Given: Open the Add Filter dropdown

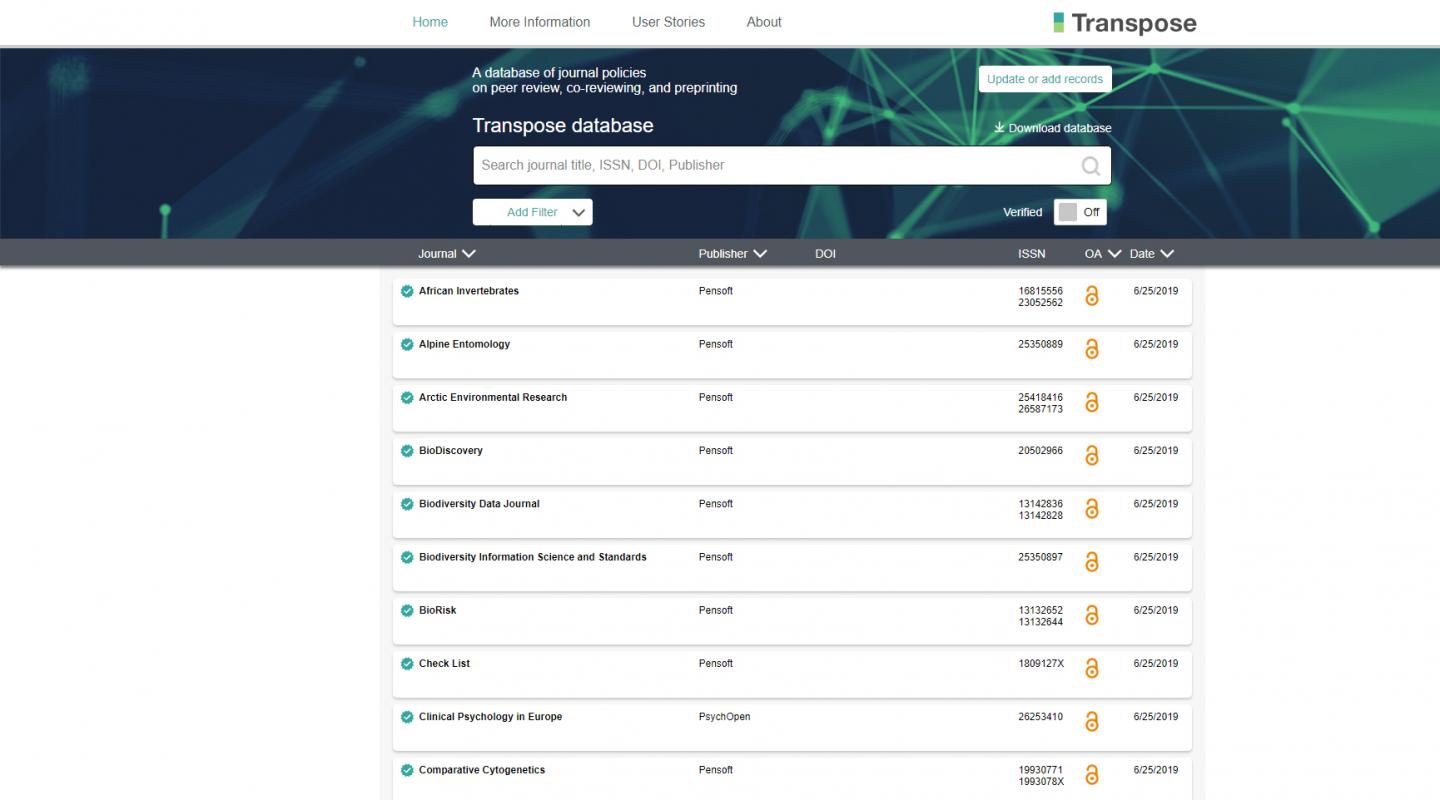Looking at the screenshot, I should (x=532, y=212).
